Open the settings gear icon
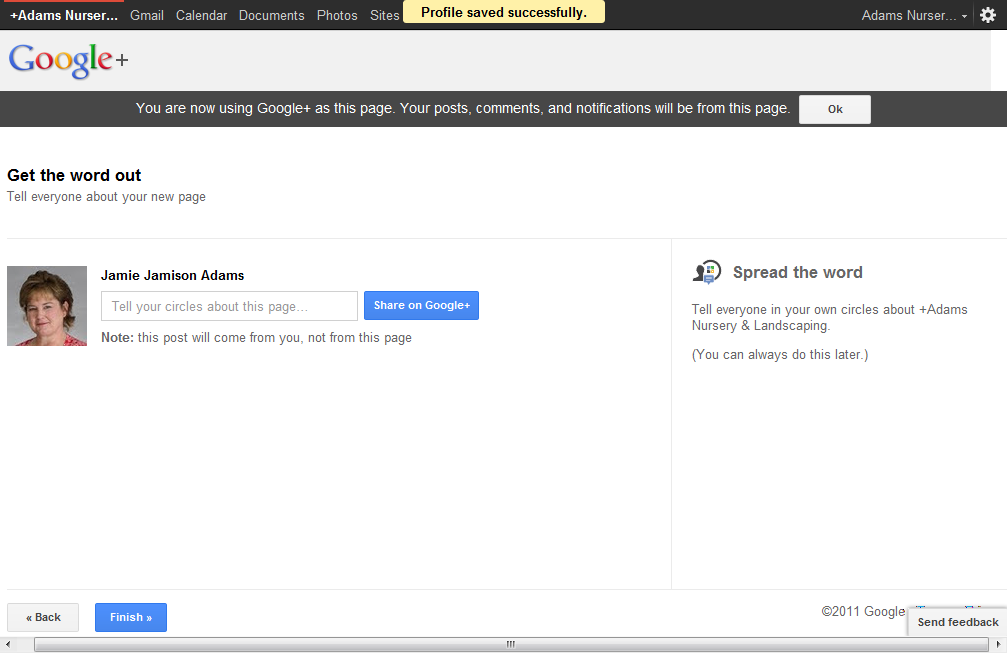1007x653 pixels. 988,15
